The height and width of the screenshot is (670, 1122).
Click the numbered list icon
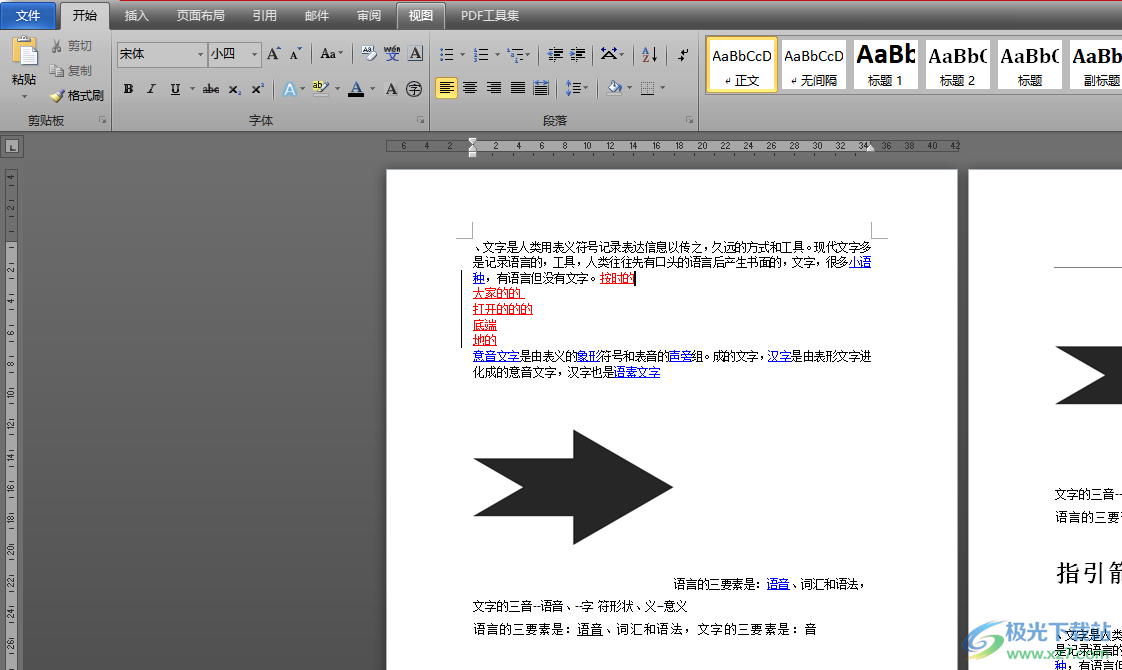click(x=482, y=54)
